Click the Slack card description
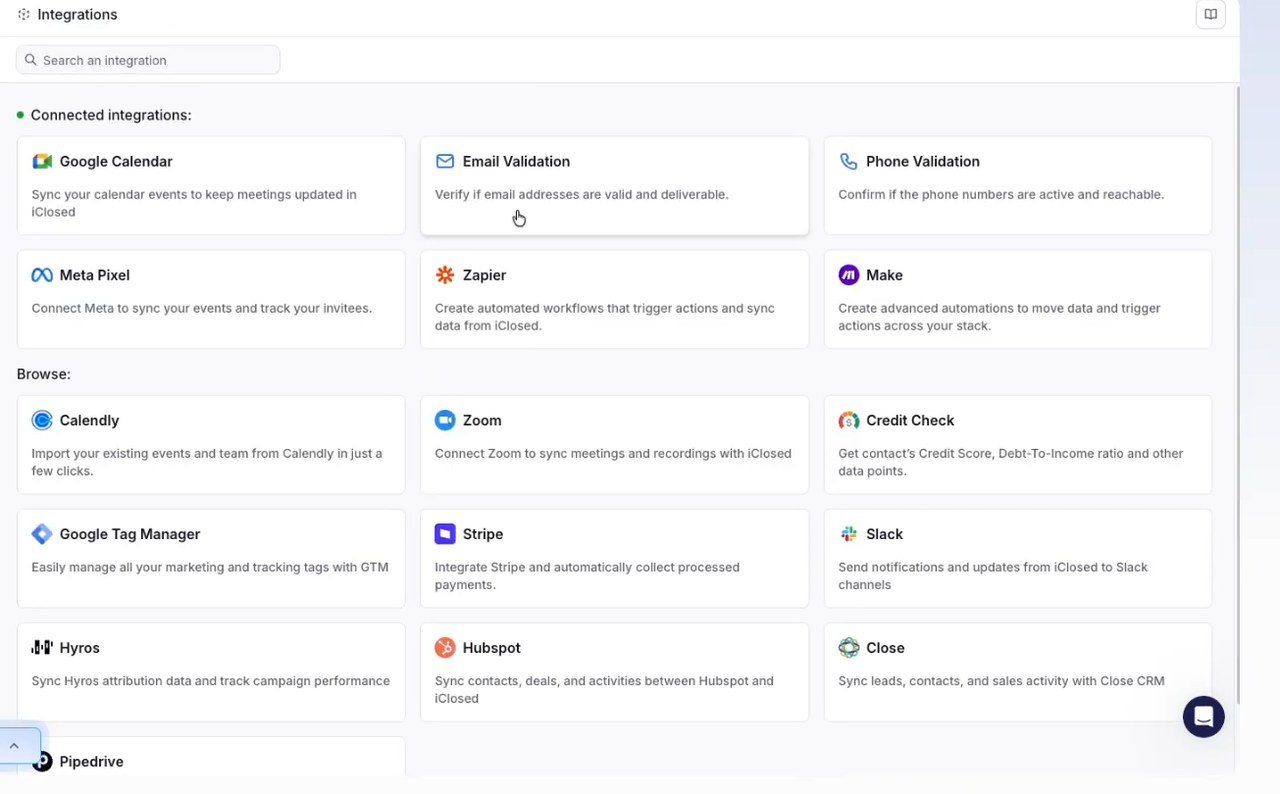This screenshot has width=1280, height=794. (993, 576)
